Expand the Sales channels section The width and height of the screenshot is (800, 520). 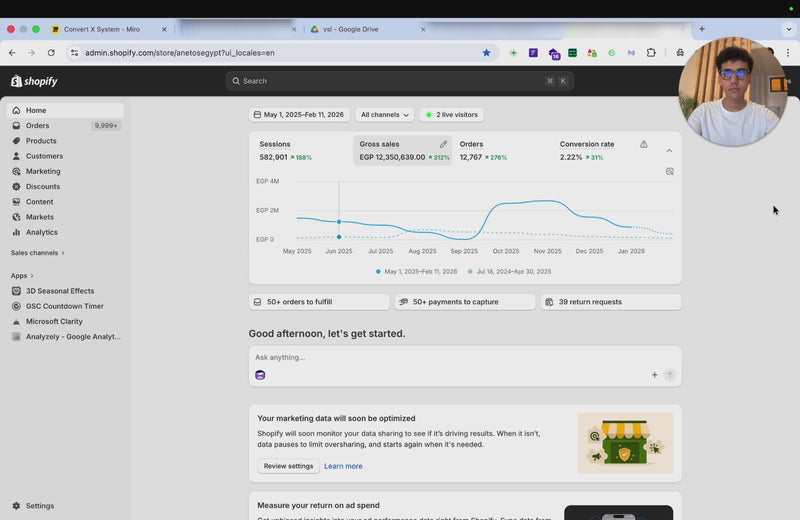(x=38, y=253)
